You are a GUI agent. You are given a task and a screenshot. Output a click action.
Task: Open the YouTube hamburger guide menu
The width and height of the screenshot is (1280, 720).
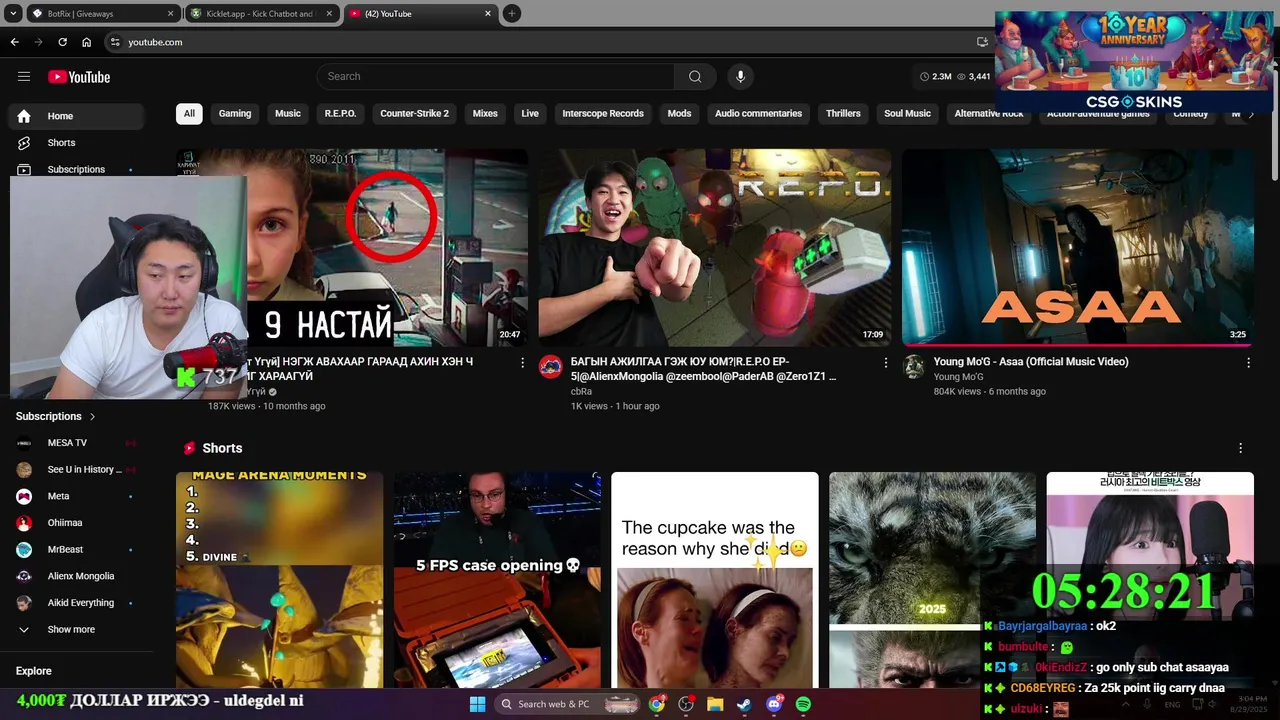pos(24,77)
